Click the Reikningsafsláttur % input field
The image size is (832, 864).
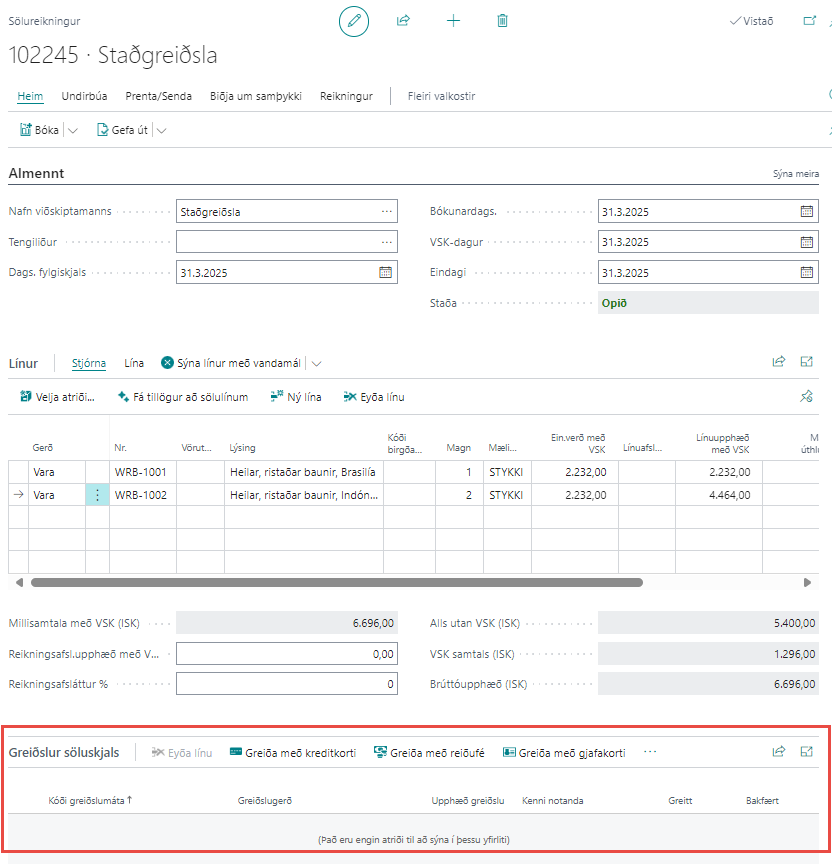coord(287,685)
